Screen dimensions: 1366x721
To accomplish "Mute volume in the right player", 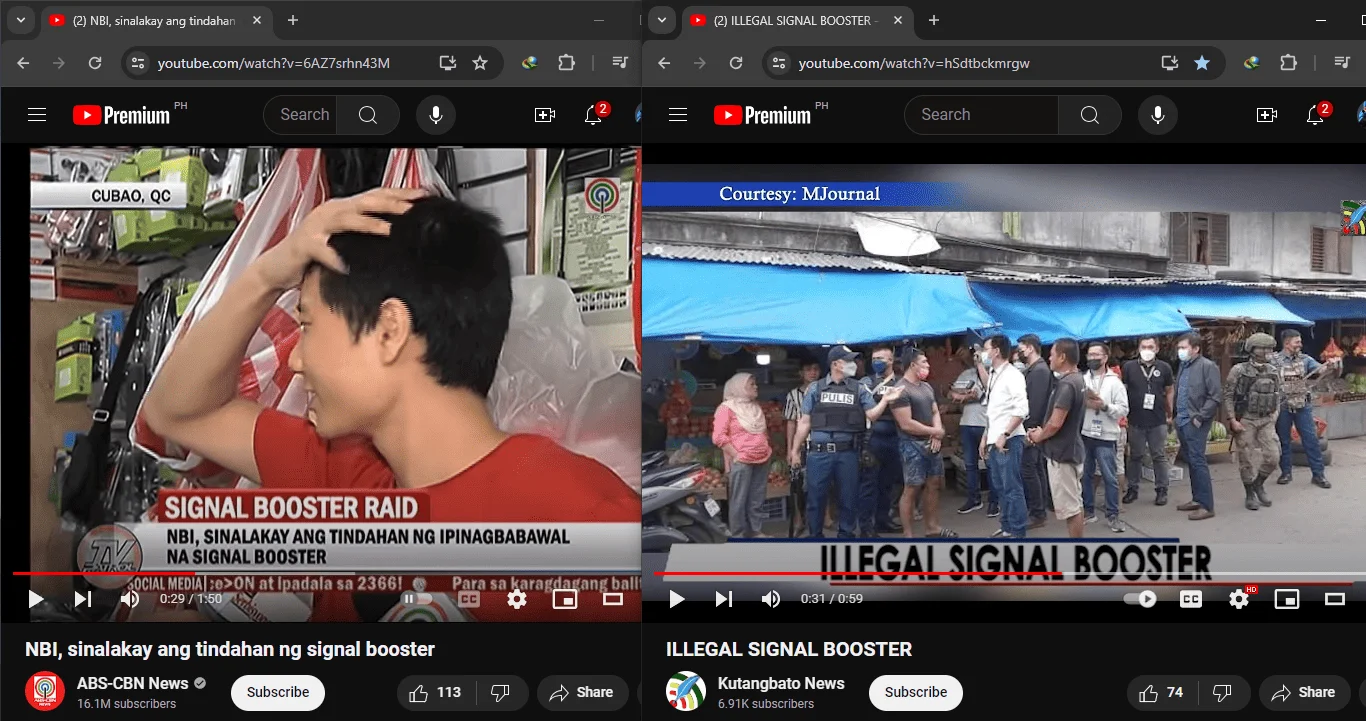I will point(771,599).
